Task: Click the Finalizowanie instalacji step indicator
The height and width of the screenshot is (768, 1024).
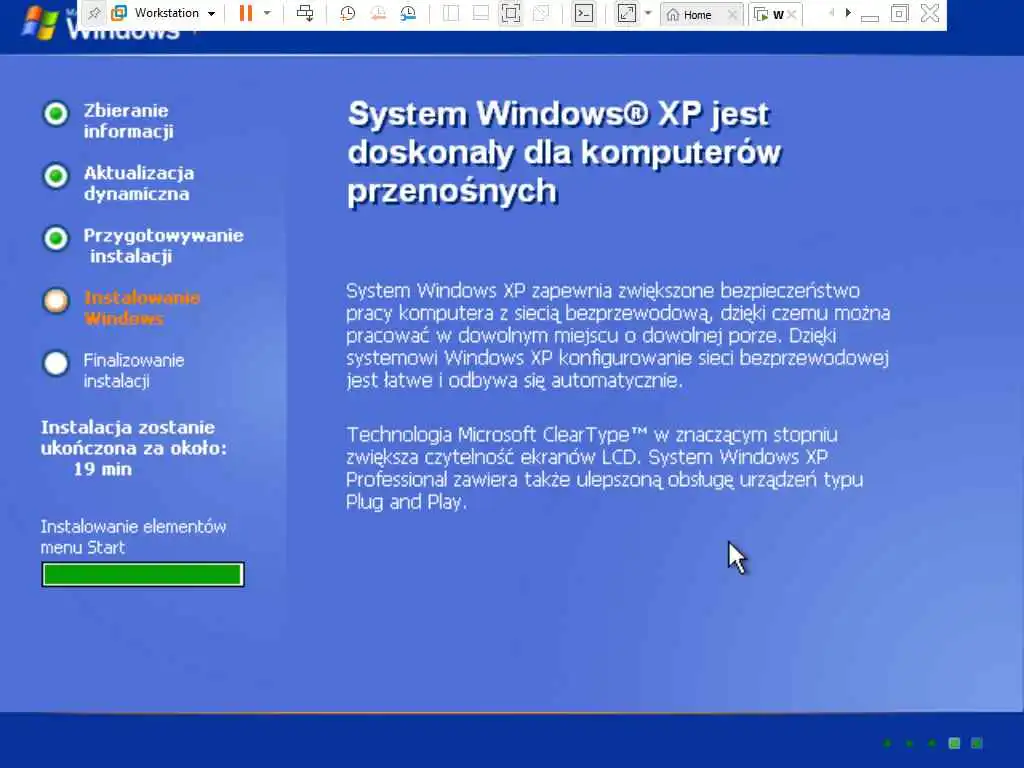Action: click(x=56, y=364)
